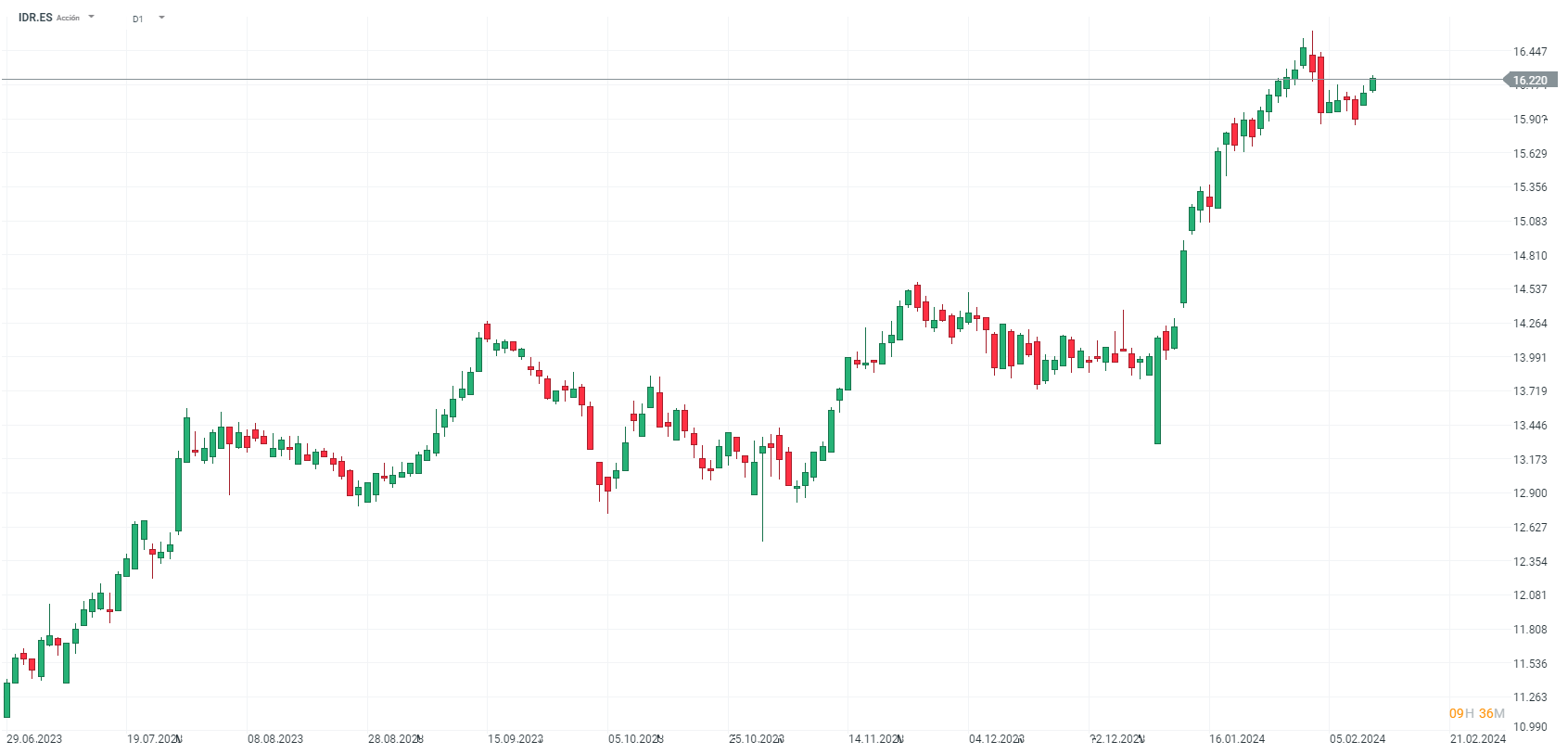Click the 21.02.2024 date on the axis
This screenshot has width=1568, height=754.
pyautogui.click(x=1478, y=739)
